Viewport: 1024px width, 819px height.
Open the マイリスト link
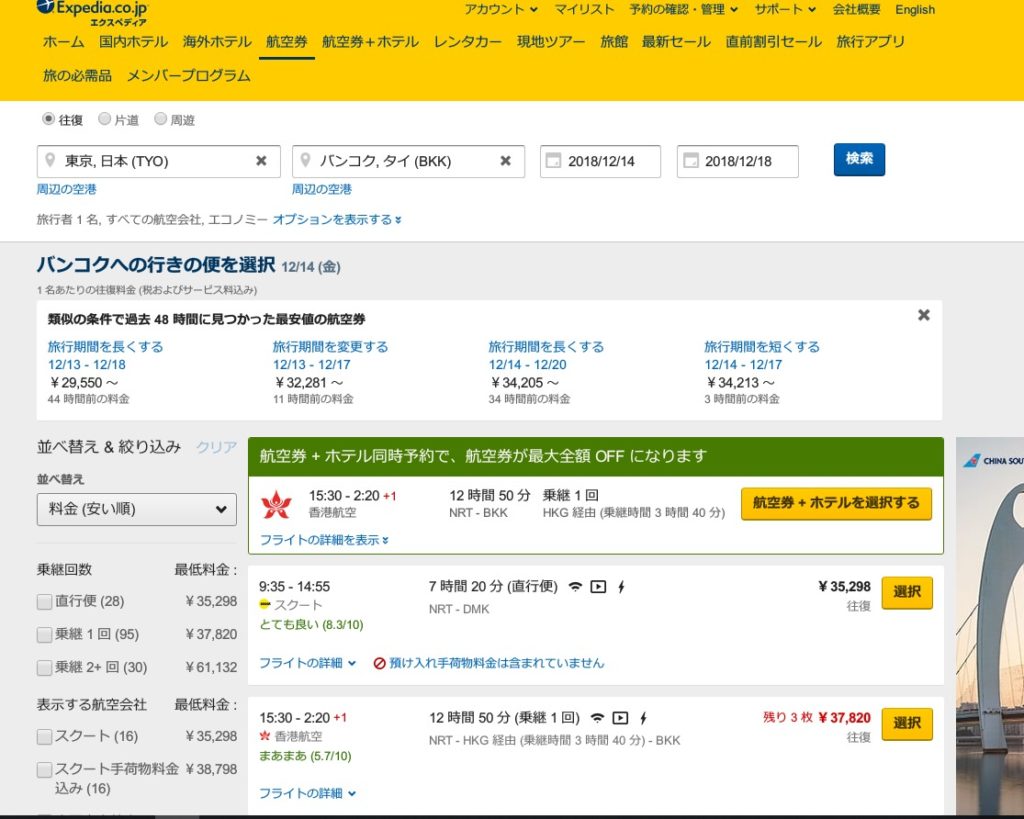coord(584,9)
